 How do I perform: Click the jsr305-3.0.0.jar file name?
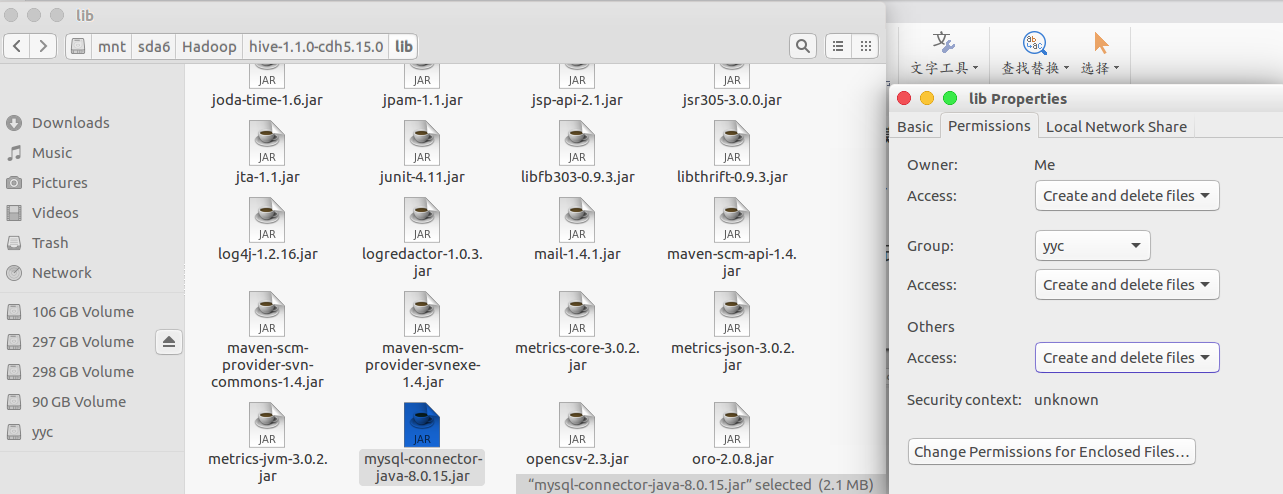point(732,100)
